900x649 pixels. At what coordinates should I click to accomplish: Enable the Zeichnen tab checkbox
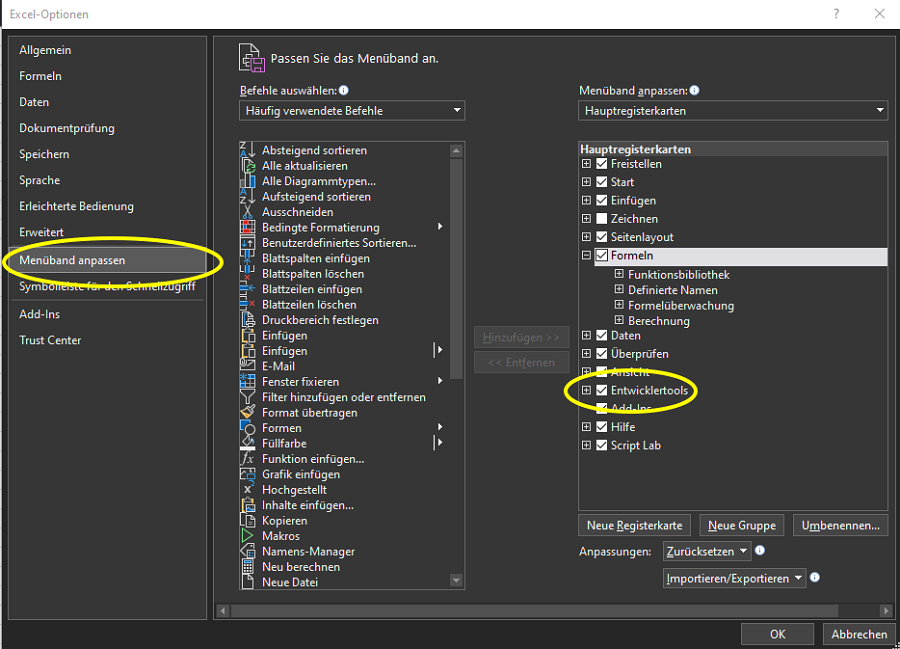pyautogui.click(x=602, y=219)
